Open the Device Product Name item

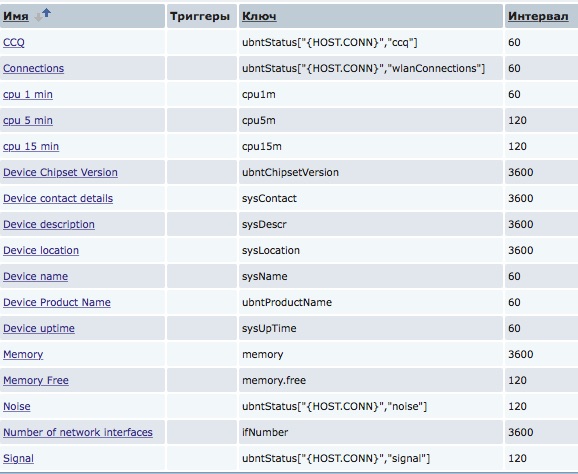pyautogui.click(x=57, y=302)
